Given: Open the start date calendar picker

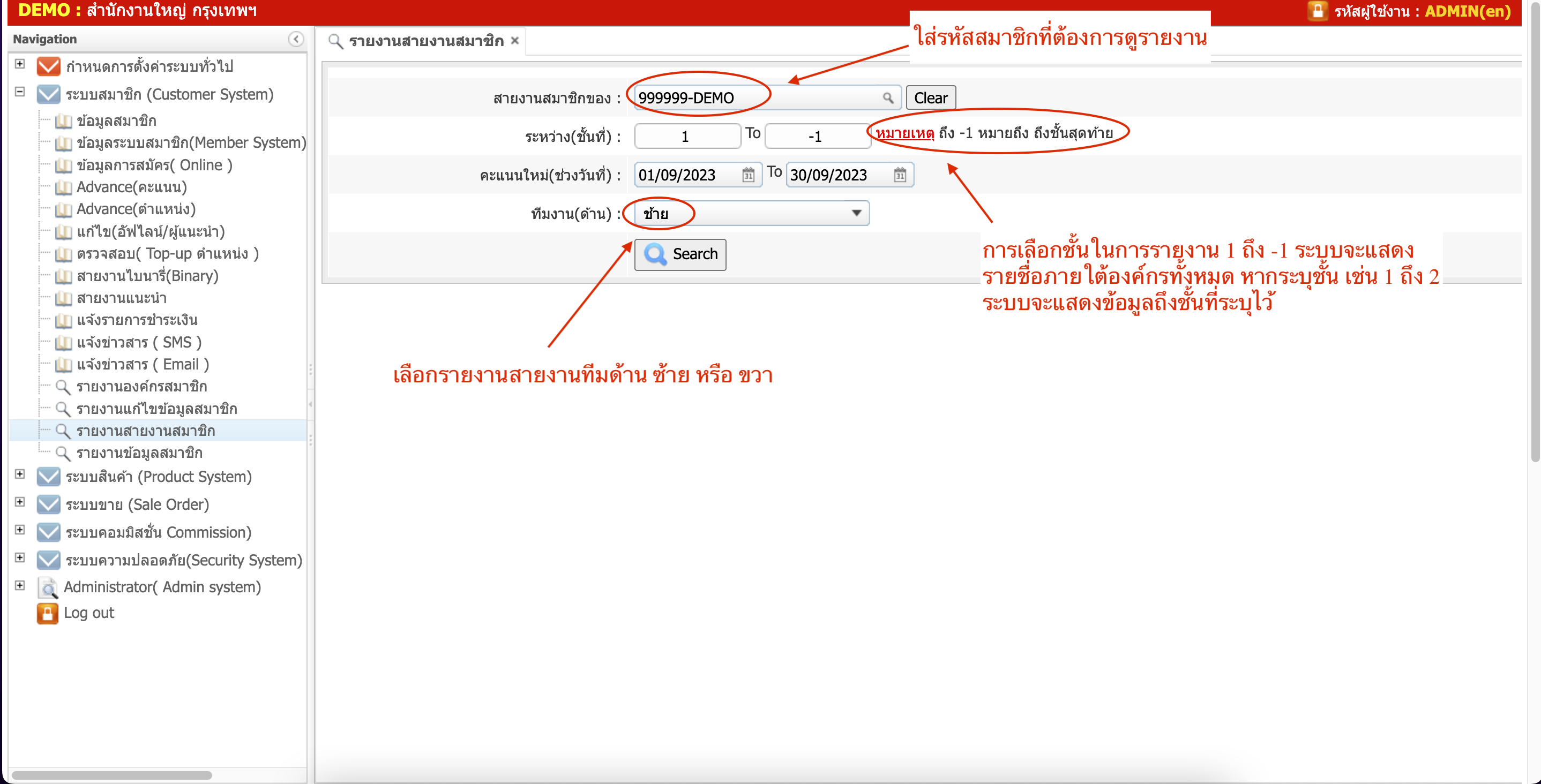Looking at the screenshot, I should 748,175.
